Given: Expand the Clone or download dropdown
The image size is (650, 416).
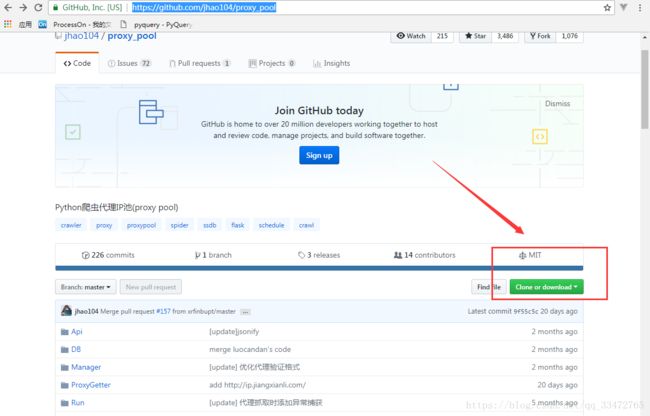Looking at the screenshot, I should click(x=546, y=287).
